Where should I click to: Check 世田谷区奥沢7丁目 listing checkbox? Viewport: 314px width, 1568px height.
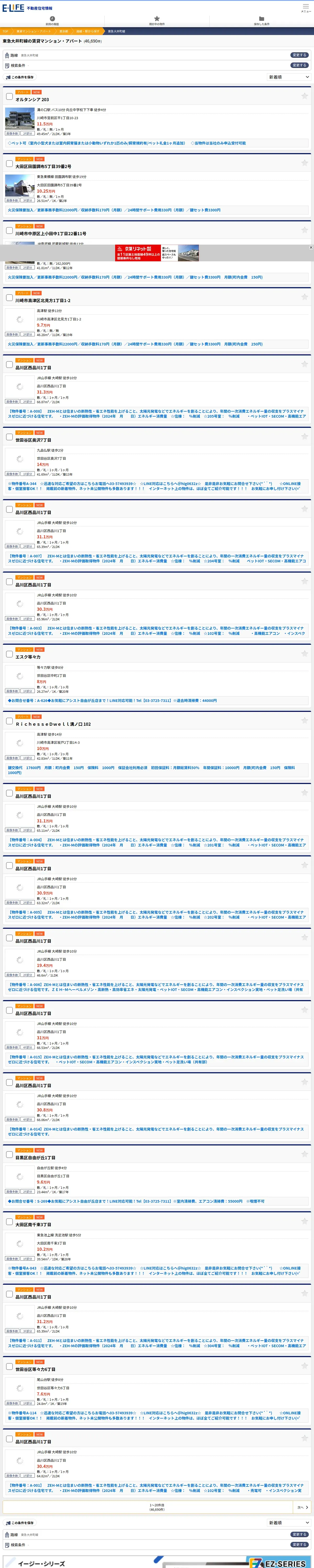[9, 437]
